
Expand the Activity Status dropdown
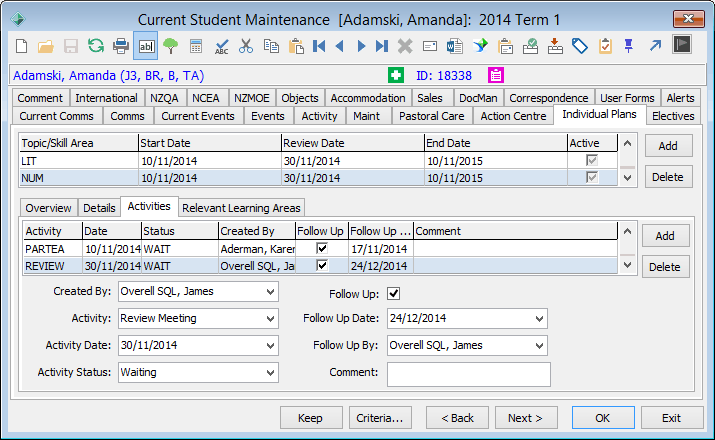(270, 373)
